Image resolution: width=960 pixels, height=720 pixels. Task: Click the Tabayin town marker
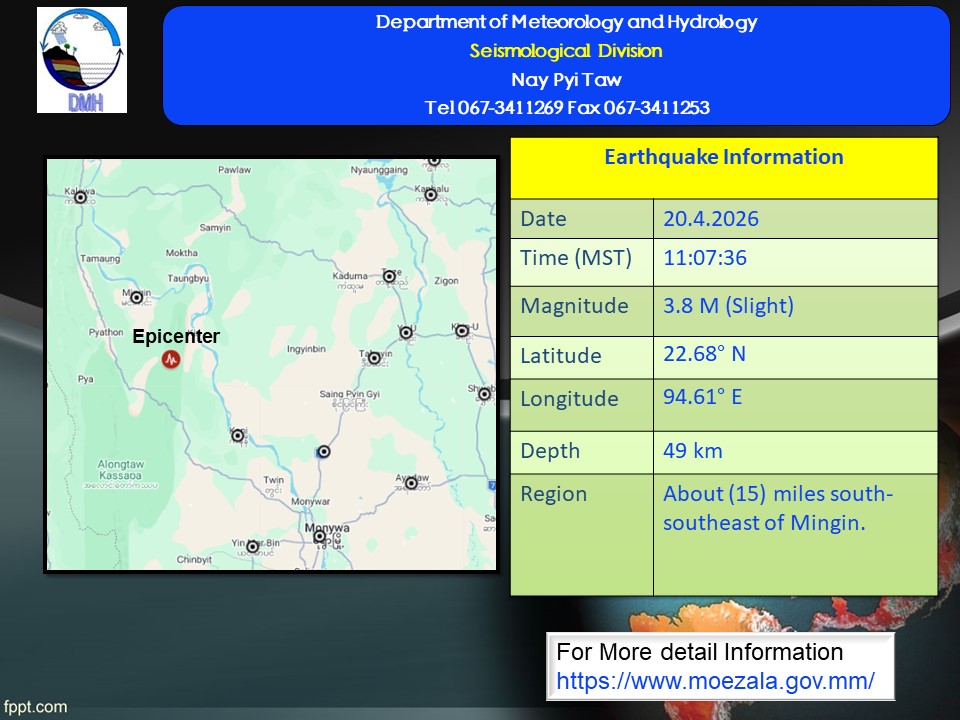tap(375, 358)
